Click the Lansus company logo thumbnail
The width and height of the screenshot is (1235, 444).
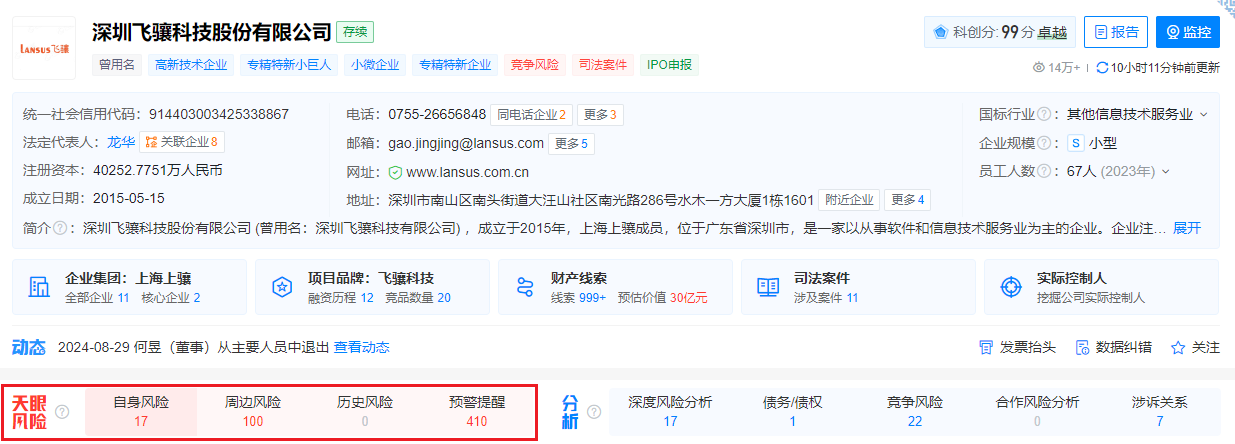click(46, 48)
